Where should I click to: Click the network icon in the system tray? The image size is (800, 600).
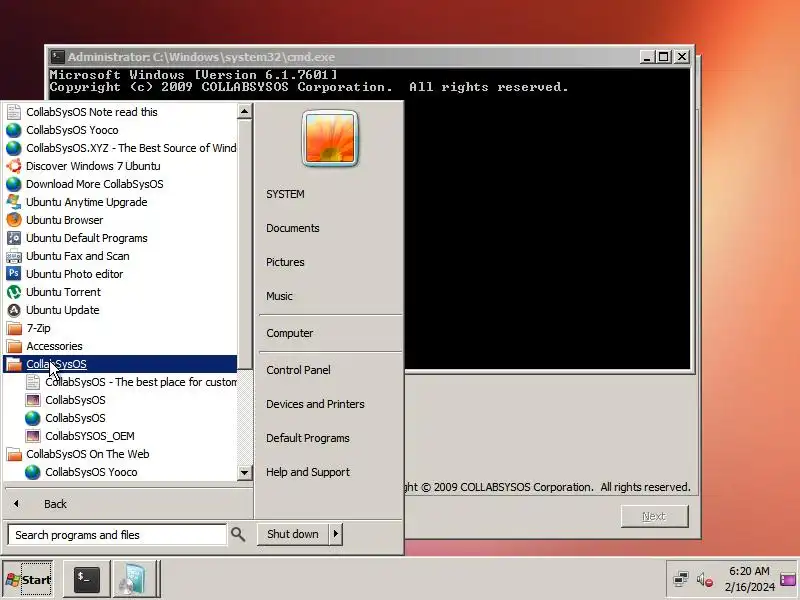click(x=681, y=580)
